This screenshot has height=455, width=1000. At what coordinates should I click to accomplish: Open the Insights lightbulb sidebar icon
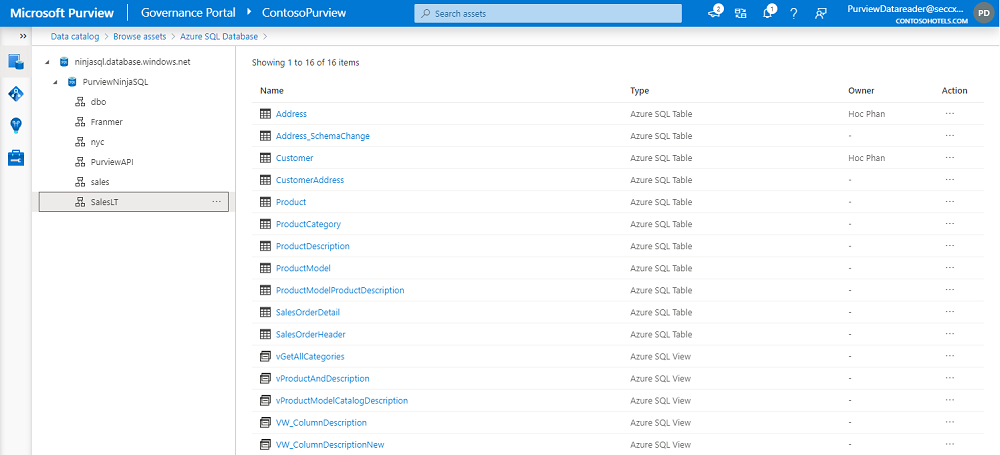click(x=16, y=125)
